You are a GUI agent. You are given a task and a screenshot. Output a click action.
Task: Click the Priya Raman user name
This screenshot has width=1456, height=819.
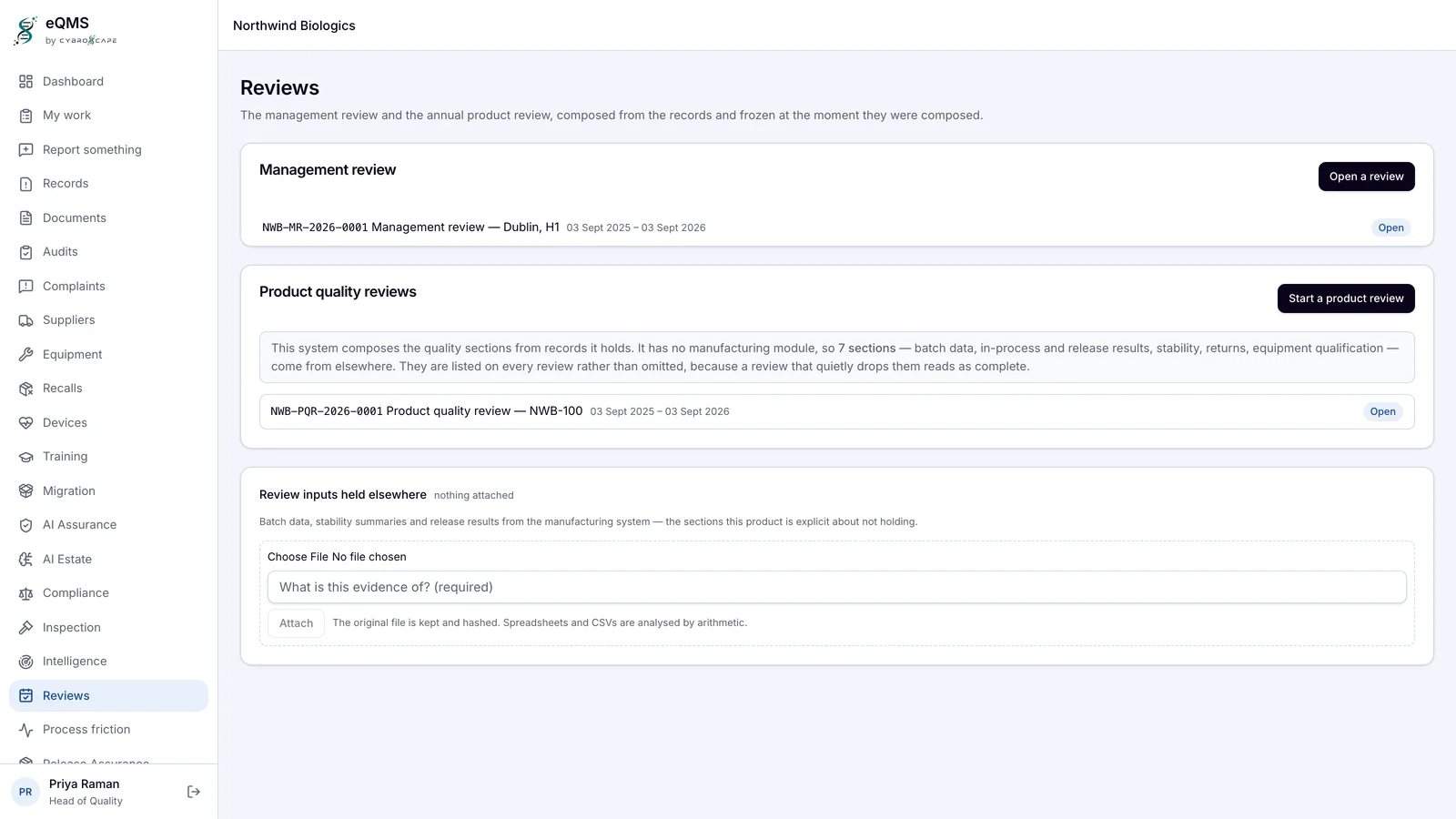click(84, 784)
